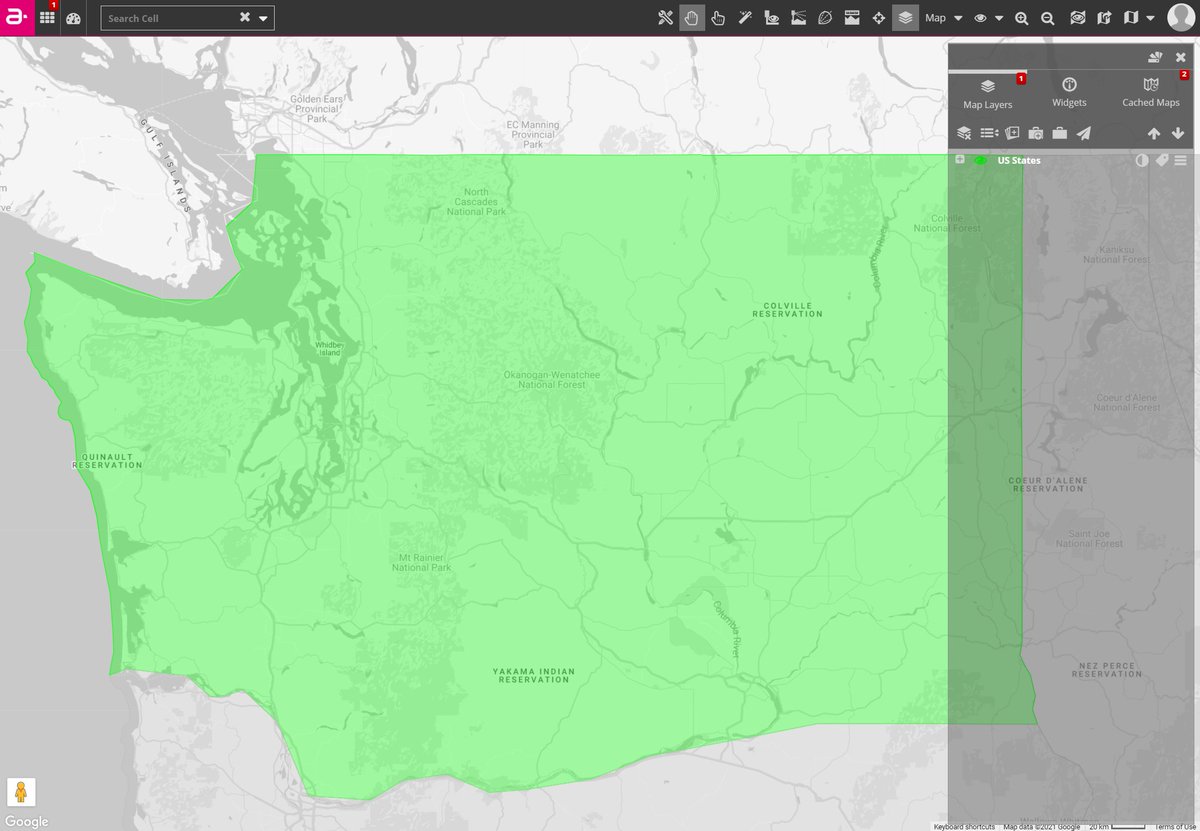Open the terrain profile tool
This screenshot has height=831, width=1200.
pyautogui.click(x=798, y=18)
